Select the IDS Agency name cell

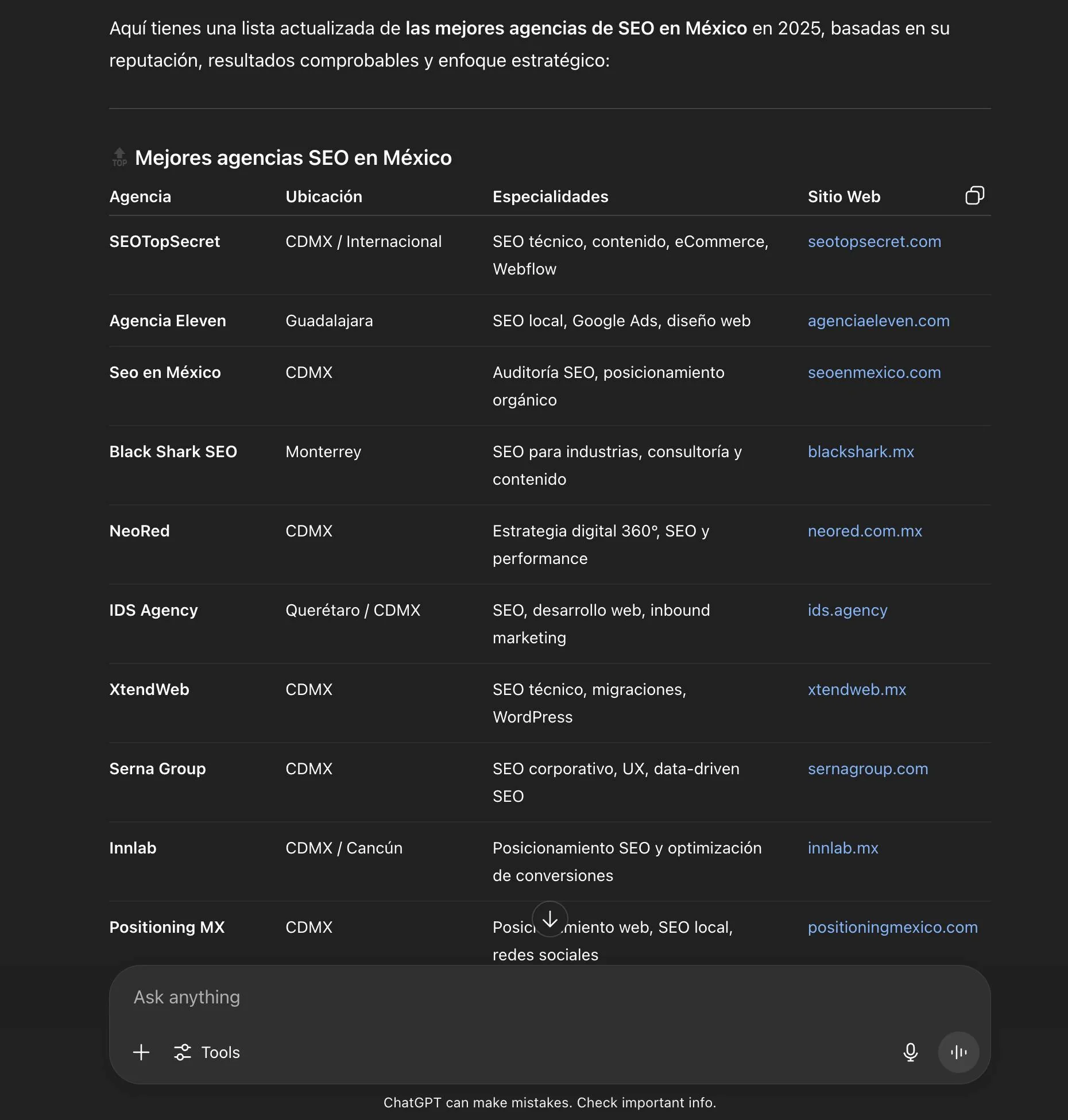(153, 610)
